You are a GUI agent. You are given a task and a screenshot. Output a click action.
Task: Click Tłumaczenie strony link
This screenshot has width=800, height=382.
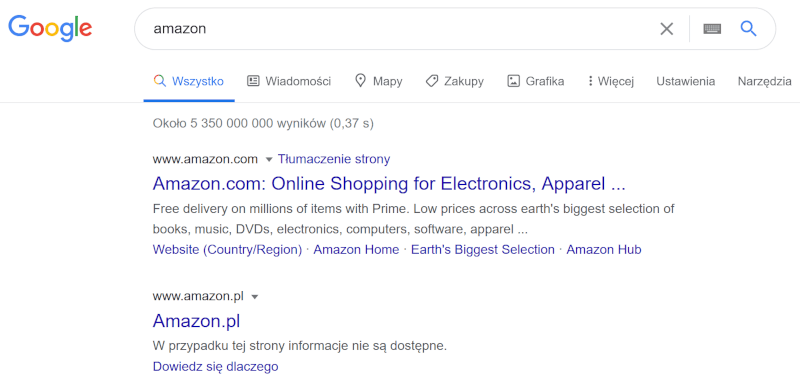click(334, 159)
